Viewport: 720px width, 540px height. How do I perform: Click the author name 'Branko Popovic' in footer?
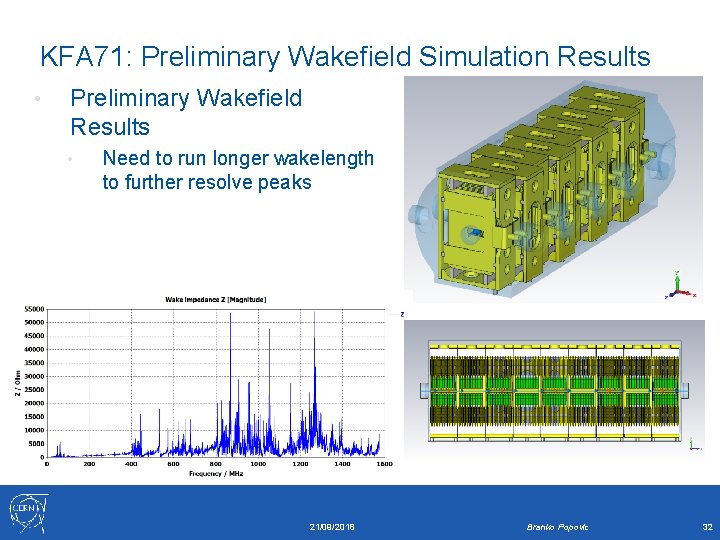tap(557, 527)
